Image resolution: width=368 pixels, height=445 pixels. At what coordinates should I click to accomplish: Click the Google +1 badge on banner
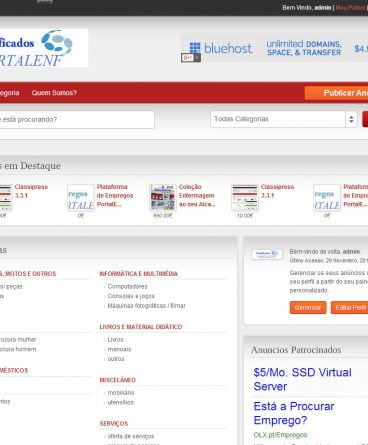(x=191, y=58)
